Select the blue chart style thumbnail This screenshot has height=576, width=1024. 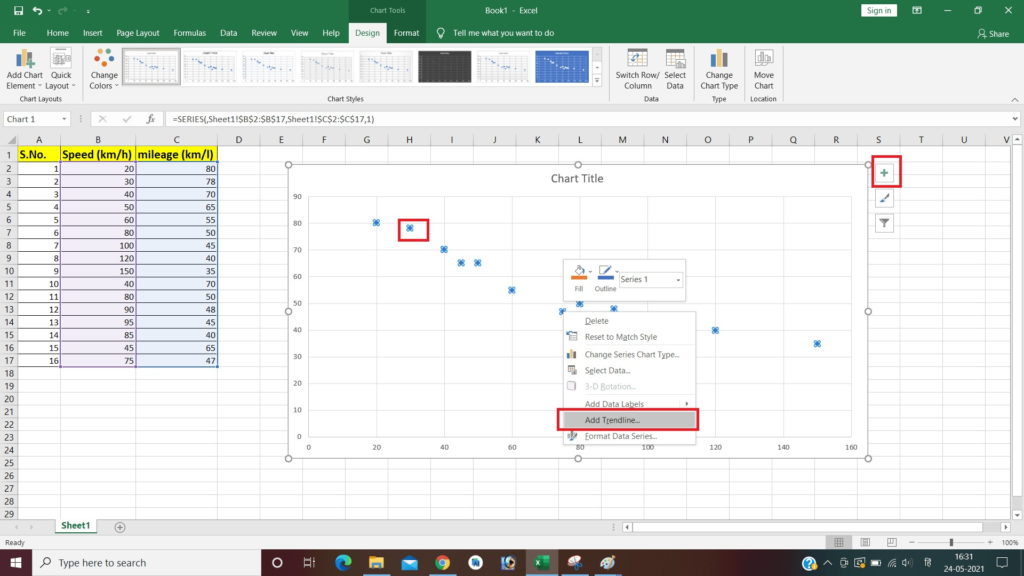[x=562, y=67]
